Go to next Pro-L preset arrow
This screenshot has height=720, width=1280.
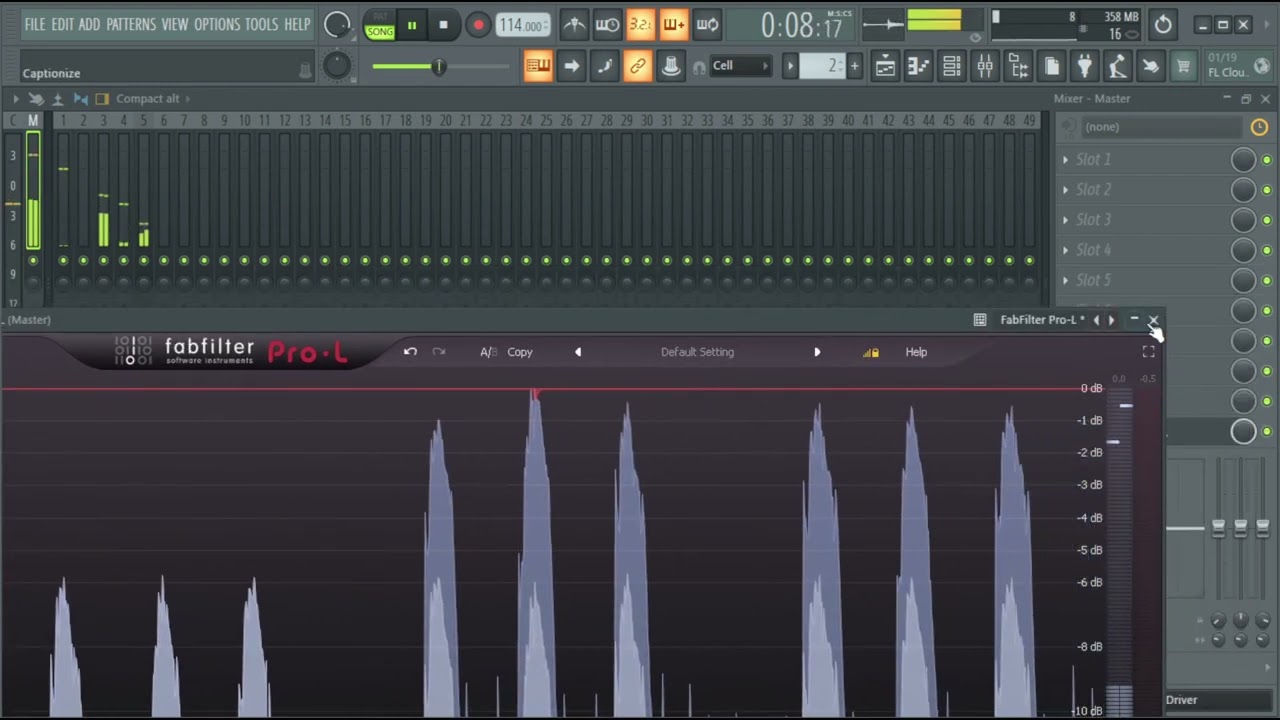817,352
